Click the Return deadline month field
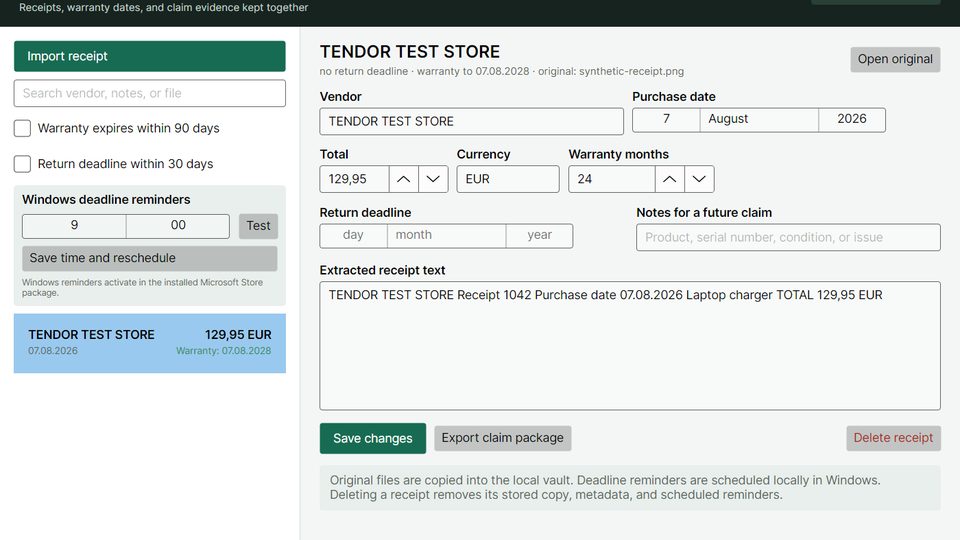The width and height of the screenshot is (960, 540). [446, 236]
